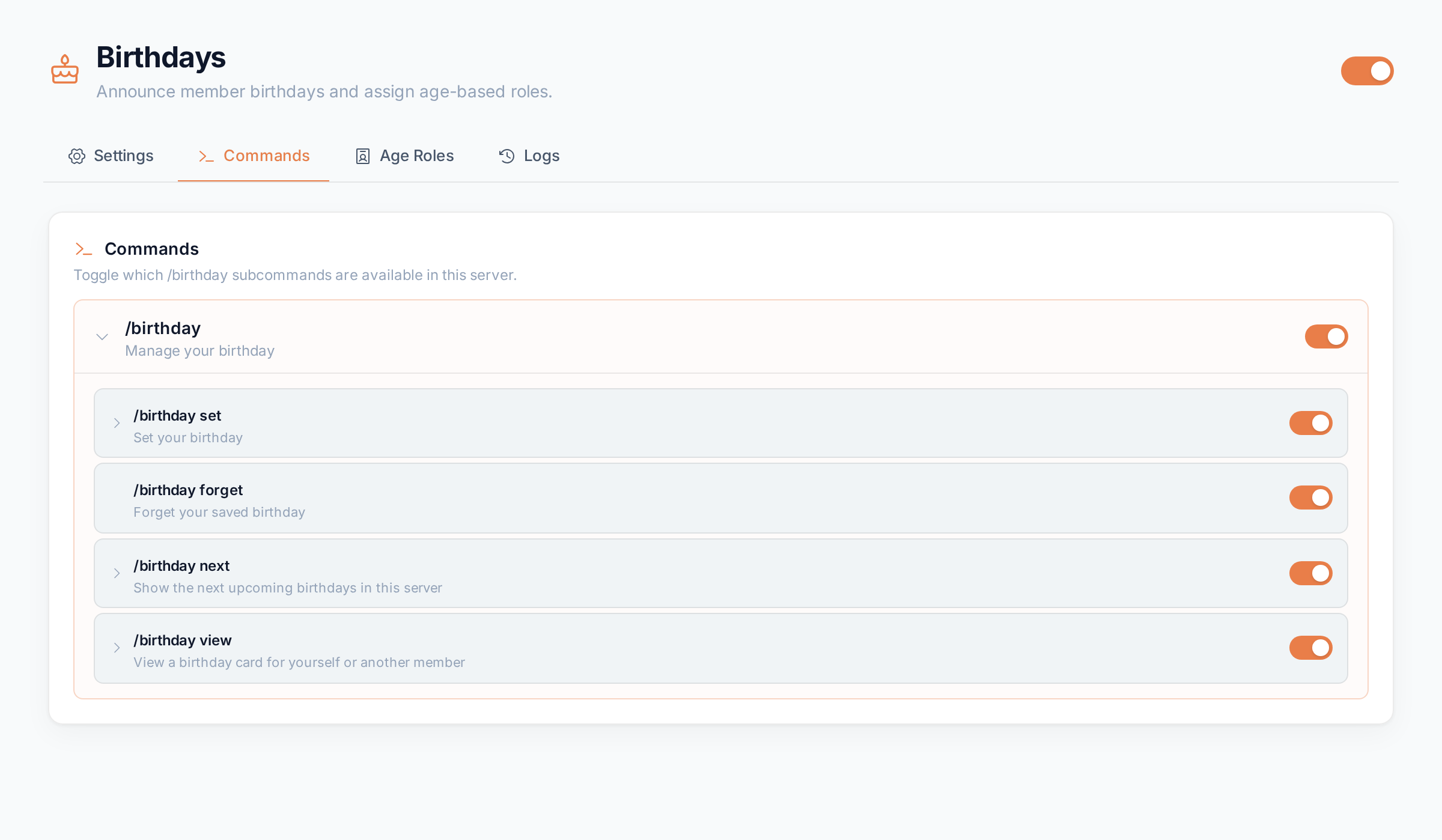Click the /birthday view command name
The height and width of the screenshot is (840, 1442).
[183, 641]
